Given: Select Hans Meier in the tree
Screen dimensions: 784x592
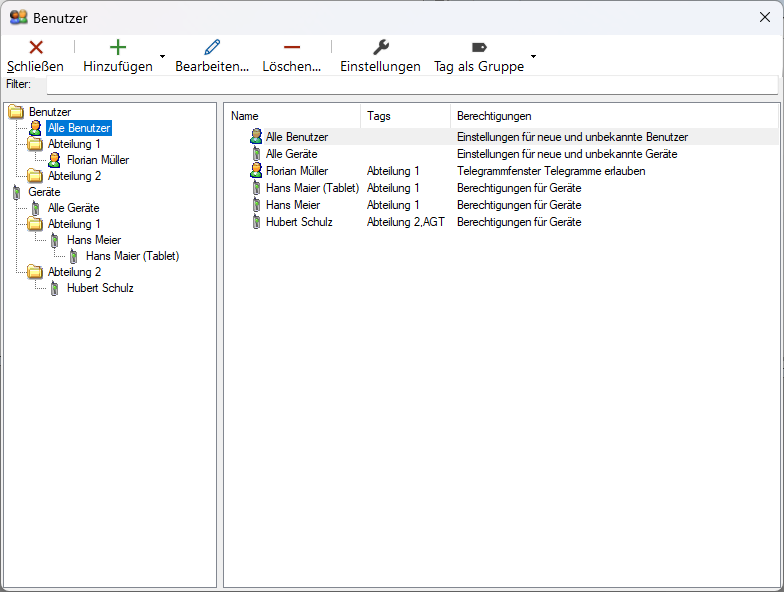Looking at the screenshot, I should point(94,240).
